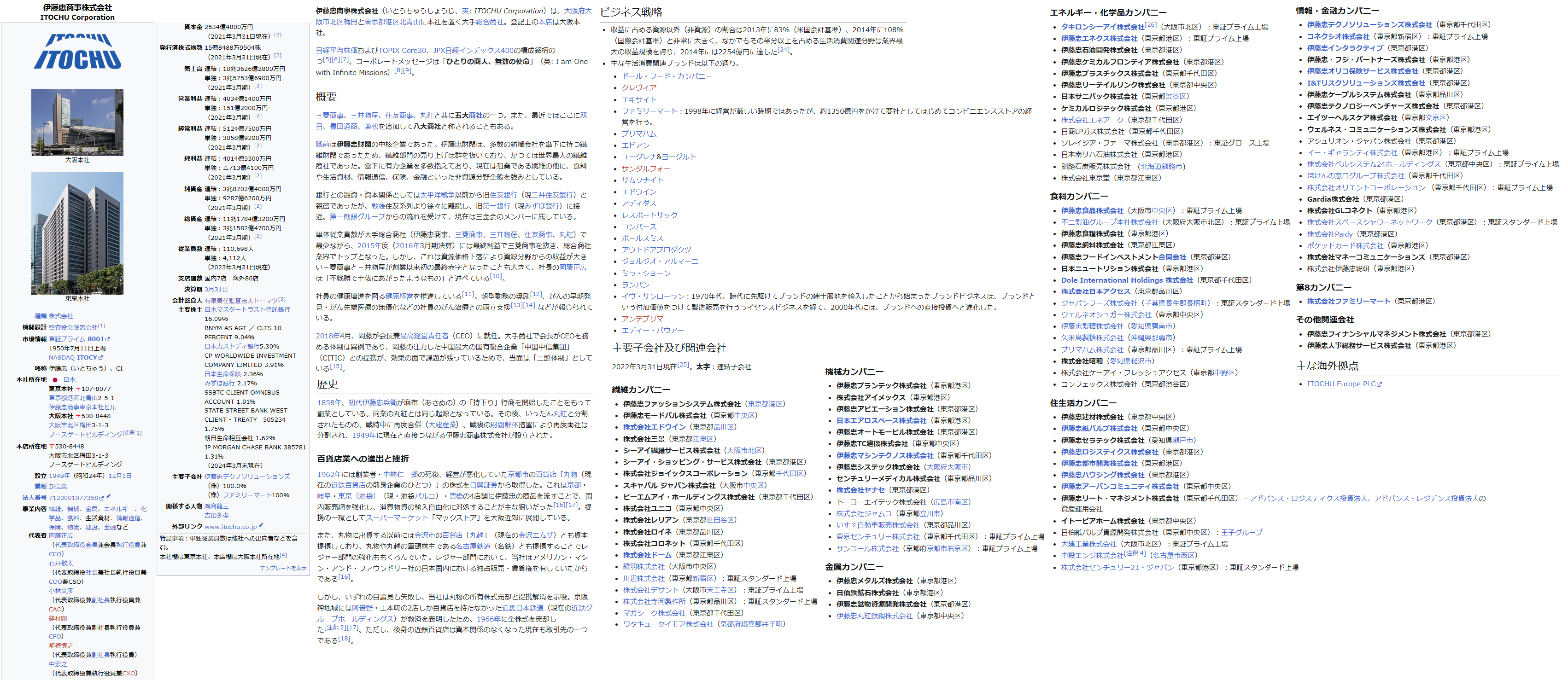Viewport: 1568px width, 686px height.
Task: Open the プリマハム株式会社 link in 食料カンパニー
Action: point(1092,350)
